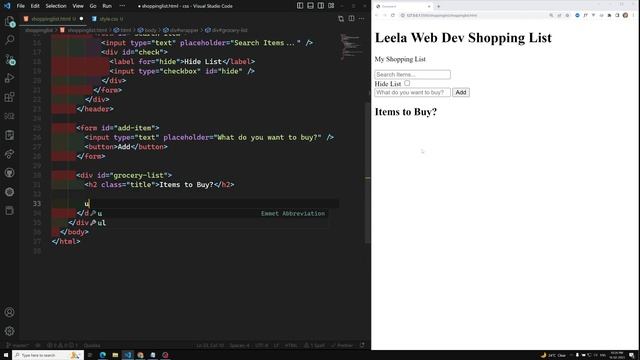The height and width of the screenshot is (360, 640).
Task: Click the HTML language mode in status bar
Action: [x=291, y=345]
